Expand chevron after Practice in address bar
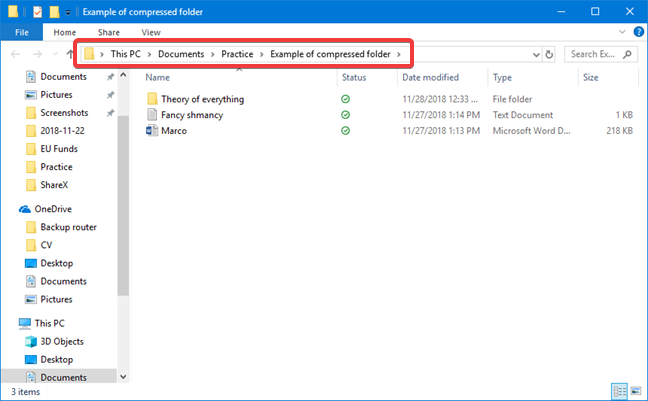Viewport: 648px width, 401px height. pos(262,55)
